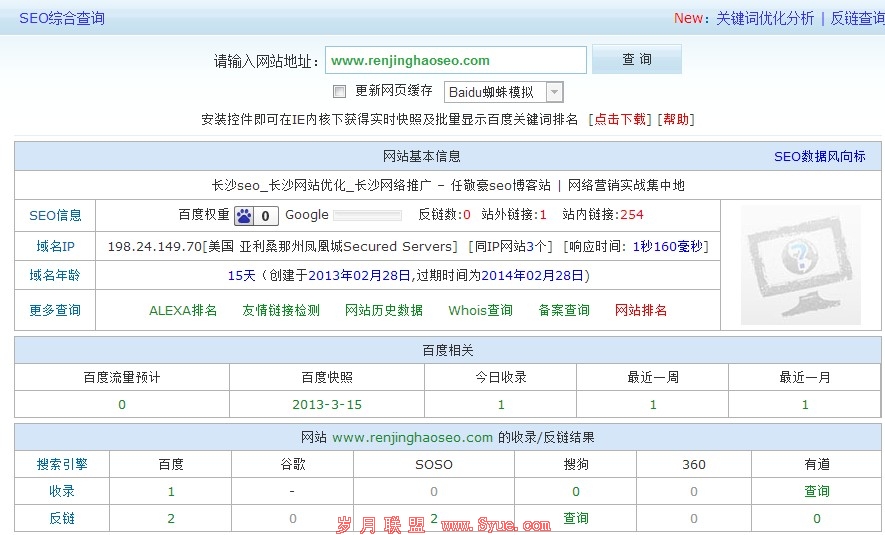Screen dimensions: 885x535
Task: Click the 最近一月 value 1
Action: click(805, 405)
